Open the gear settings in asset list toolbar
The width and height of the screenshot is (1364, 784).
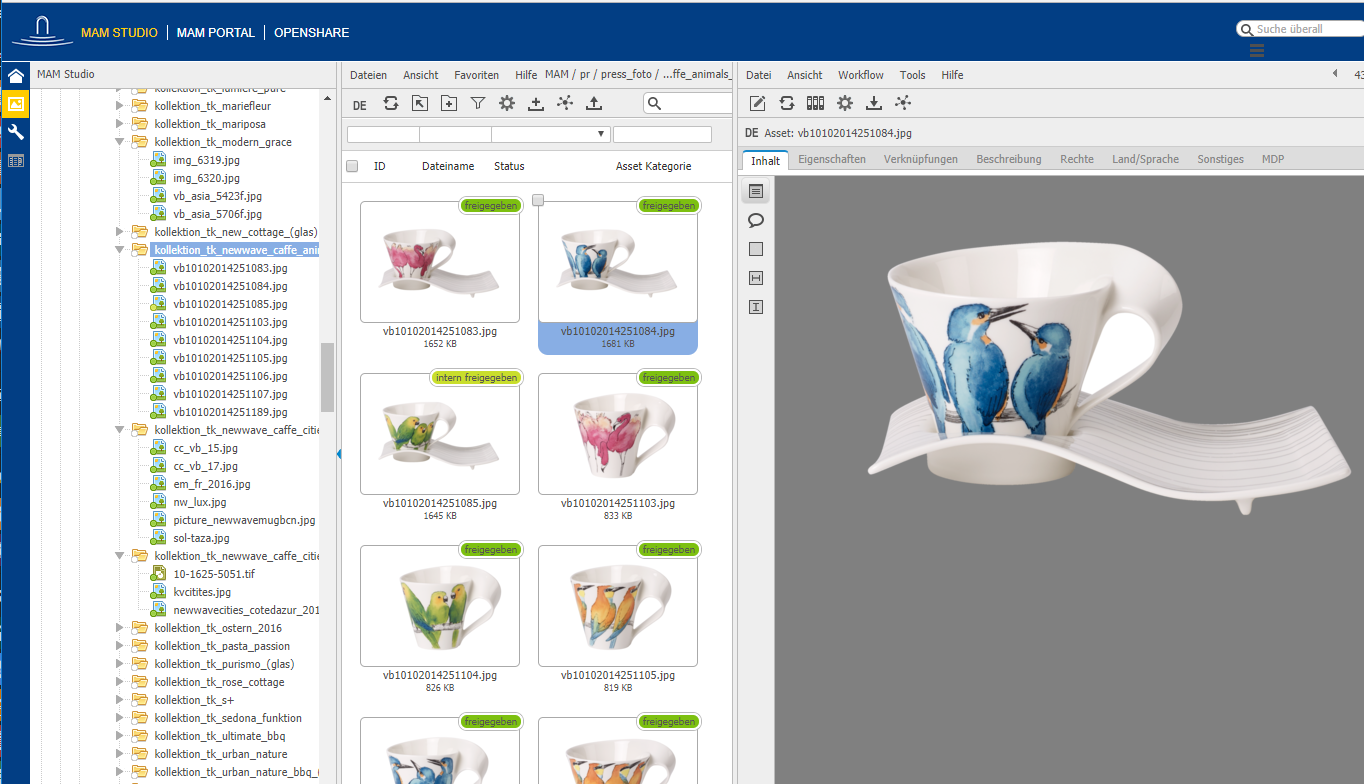(507, 103)
